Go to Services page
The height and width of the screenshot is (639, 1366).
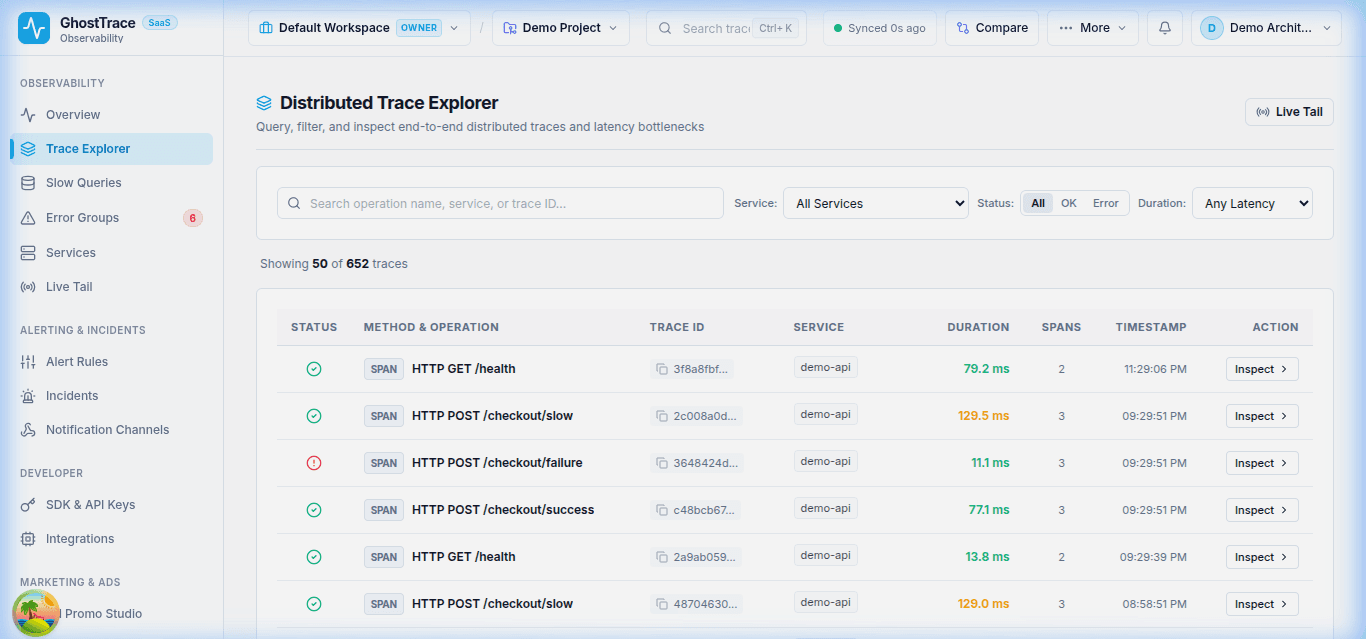pos(112,253)
